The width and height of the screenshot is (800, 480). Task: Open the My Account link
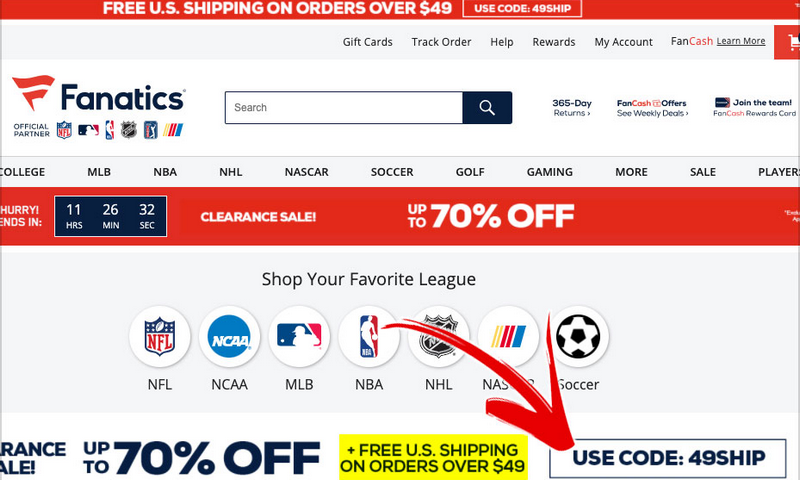pyautogui.click(x=623, y=42)
